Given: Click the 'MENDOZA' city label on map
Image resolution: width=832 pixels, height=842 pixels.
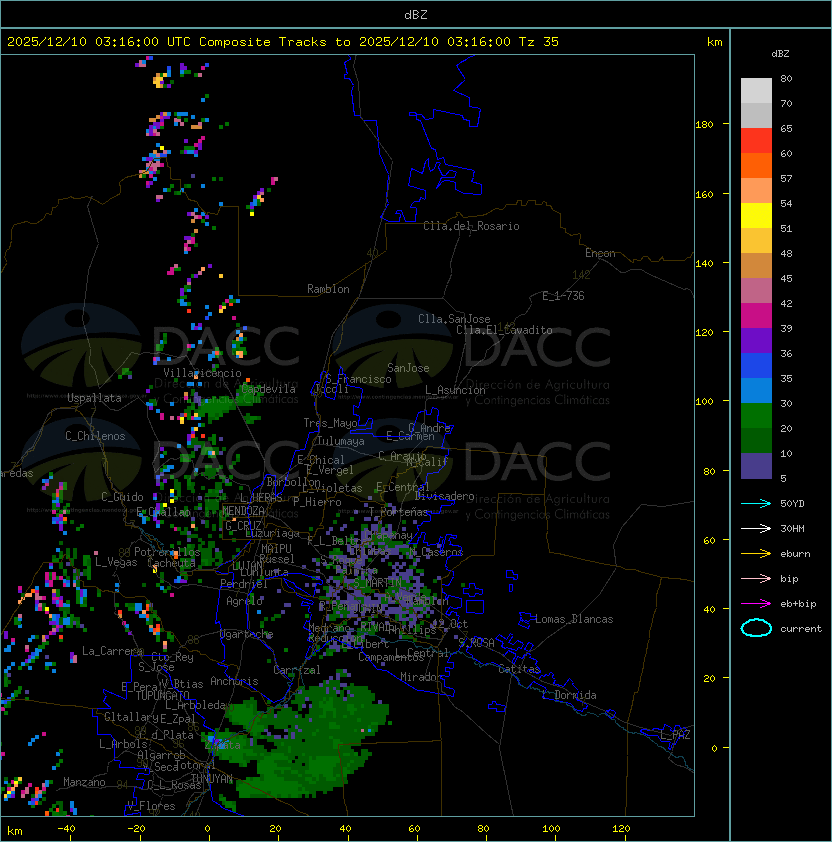Looking at the screenshot, I should pyautogui.click(x=243, y=511).
